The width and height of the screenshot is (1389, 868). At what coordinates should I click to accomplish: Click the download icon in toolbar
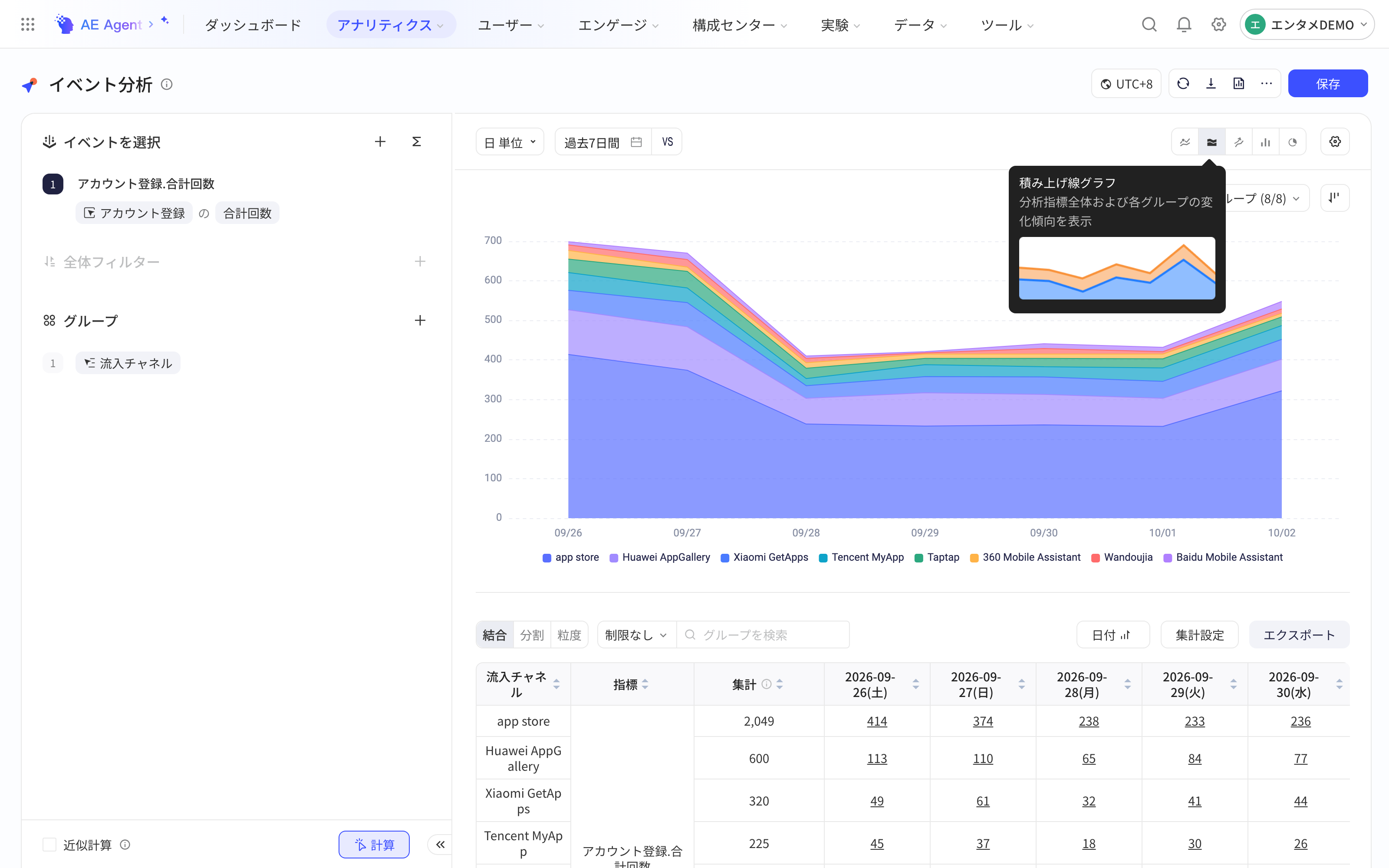pyautogui.click(x=1211, y=83)
